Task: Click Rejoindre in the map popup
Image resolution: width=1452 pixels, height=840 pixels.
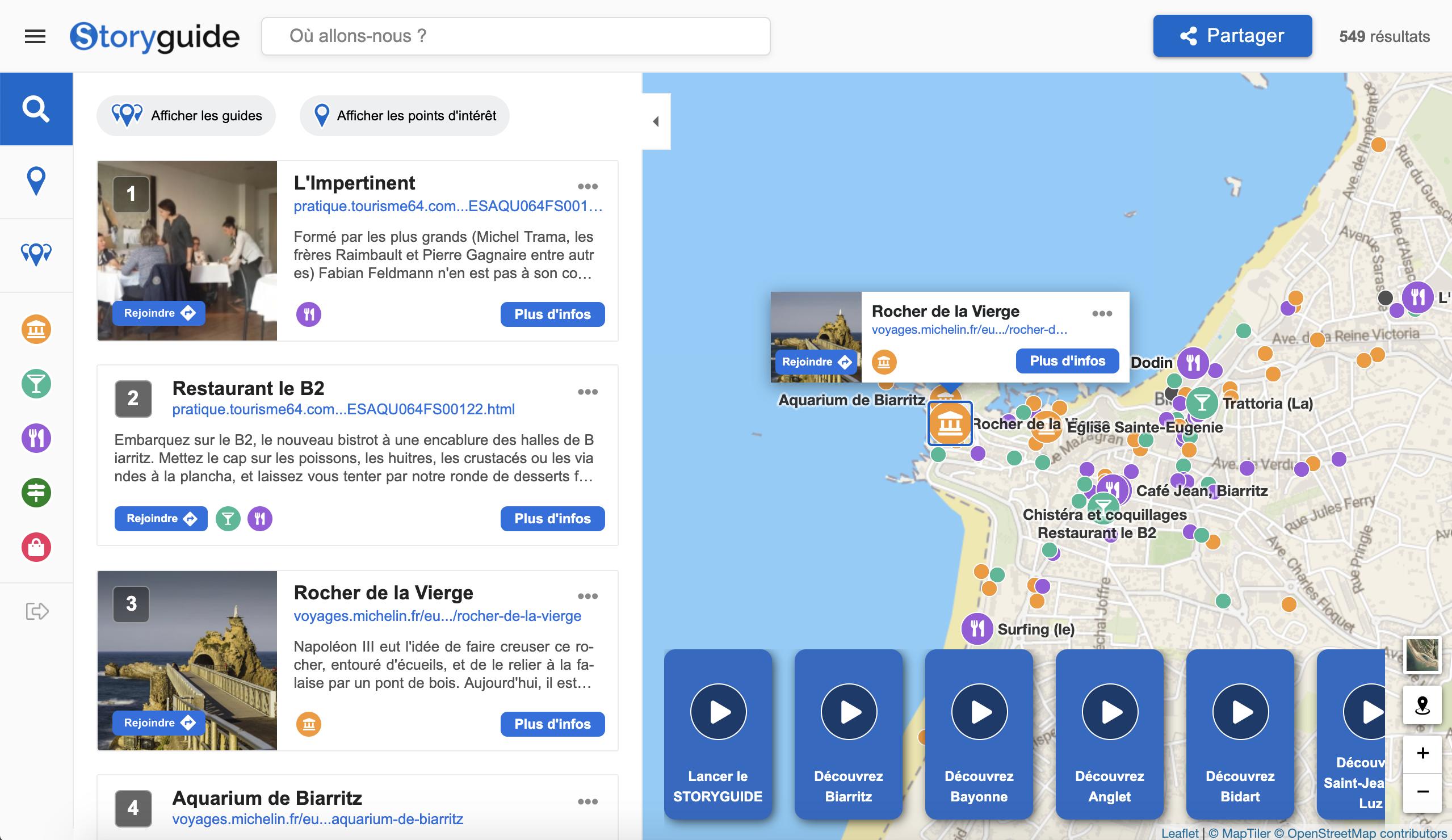Action: click(817, 362)
